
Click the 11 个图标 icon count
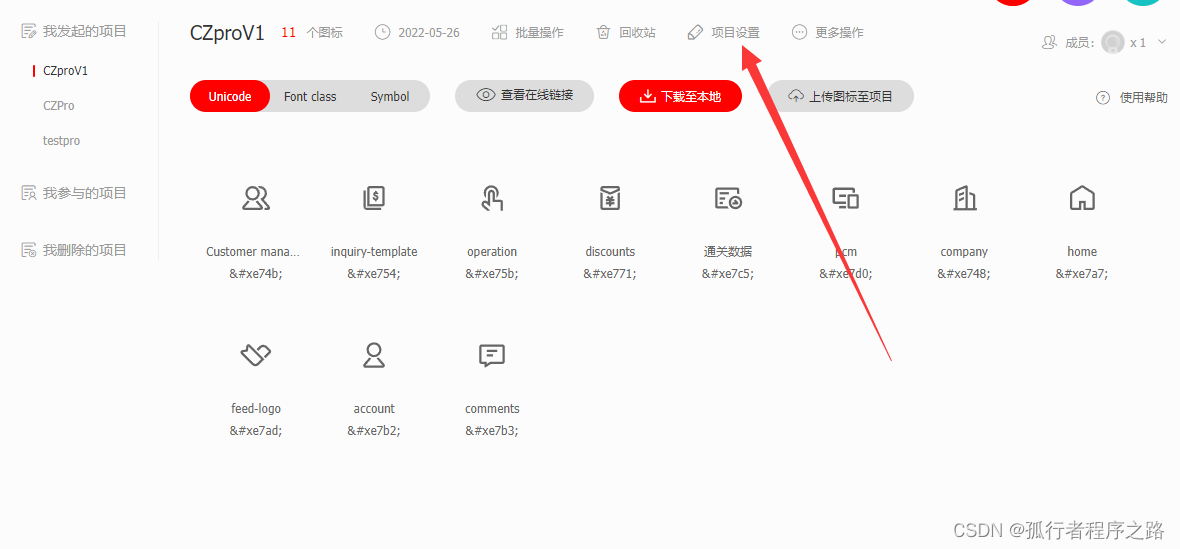(x=312, y=32)
